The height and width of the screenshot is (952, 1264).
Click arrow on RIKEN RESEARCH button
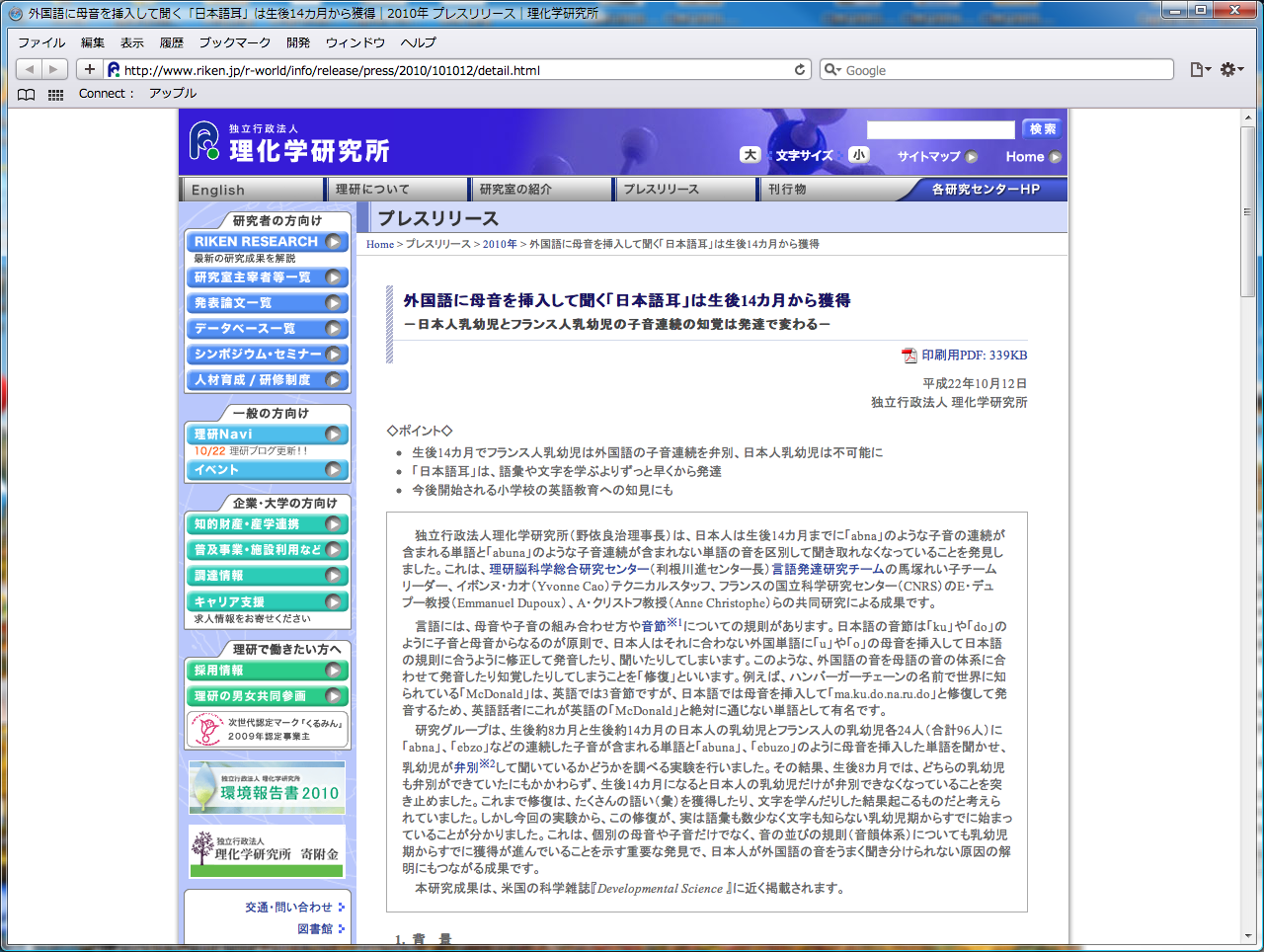click(334, 242)
